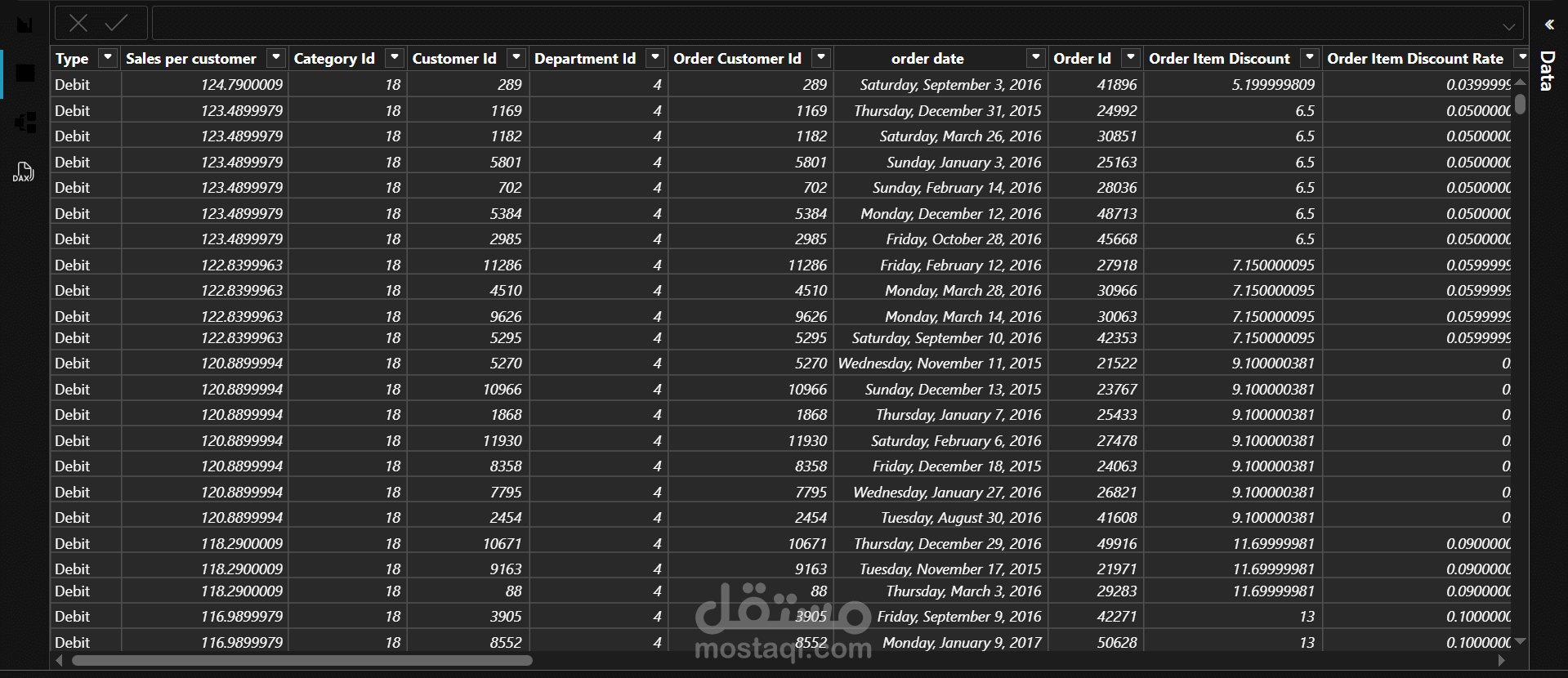Open the Order Id filter dropdown
The width and height of the screenshot is (1568, 678).
pos(1131,58)
